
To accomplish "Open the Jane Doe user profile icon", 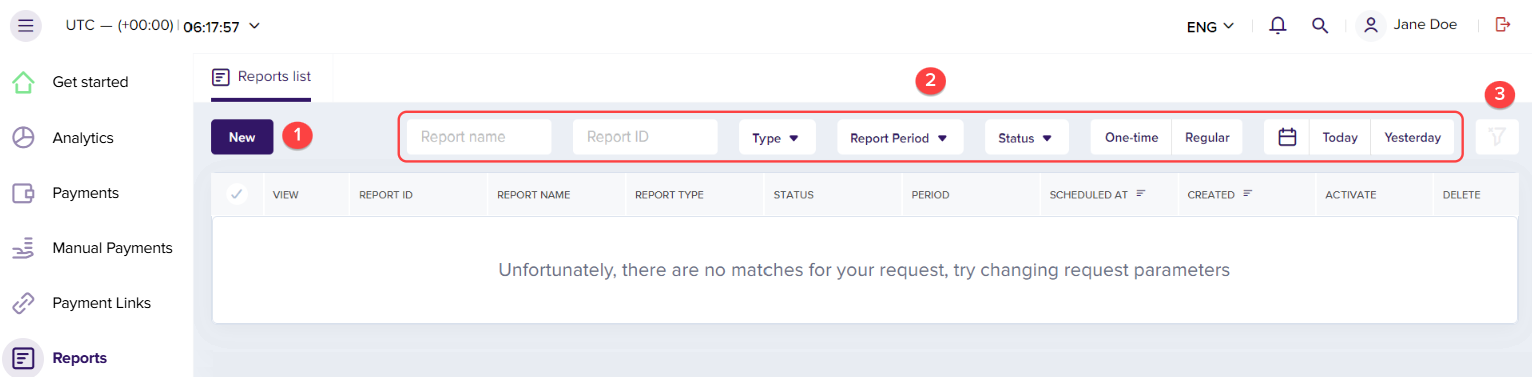I will click(1370, 26).
